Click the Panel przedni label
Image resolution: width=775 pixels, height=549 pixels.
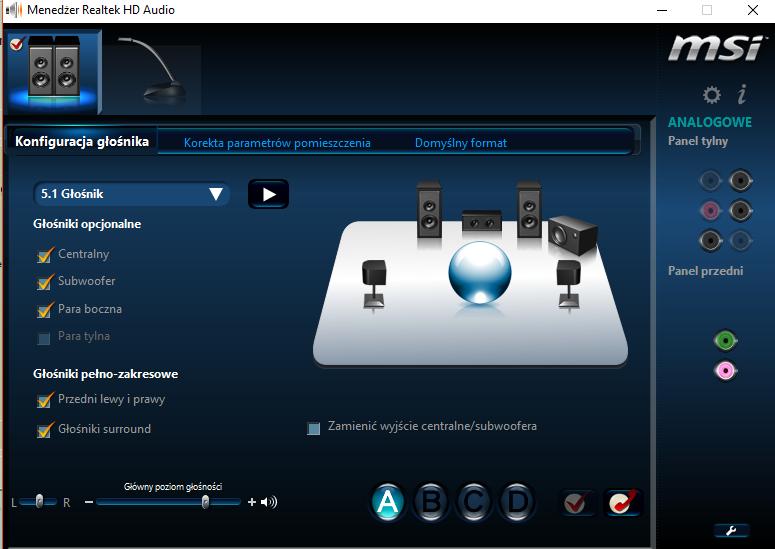pyautogui.click(x=705, y=271)
